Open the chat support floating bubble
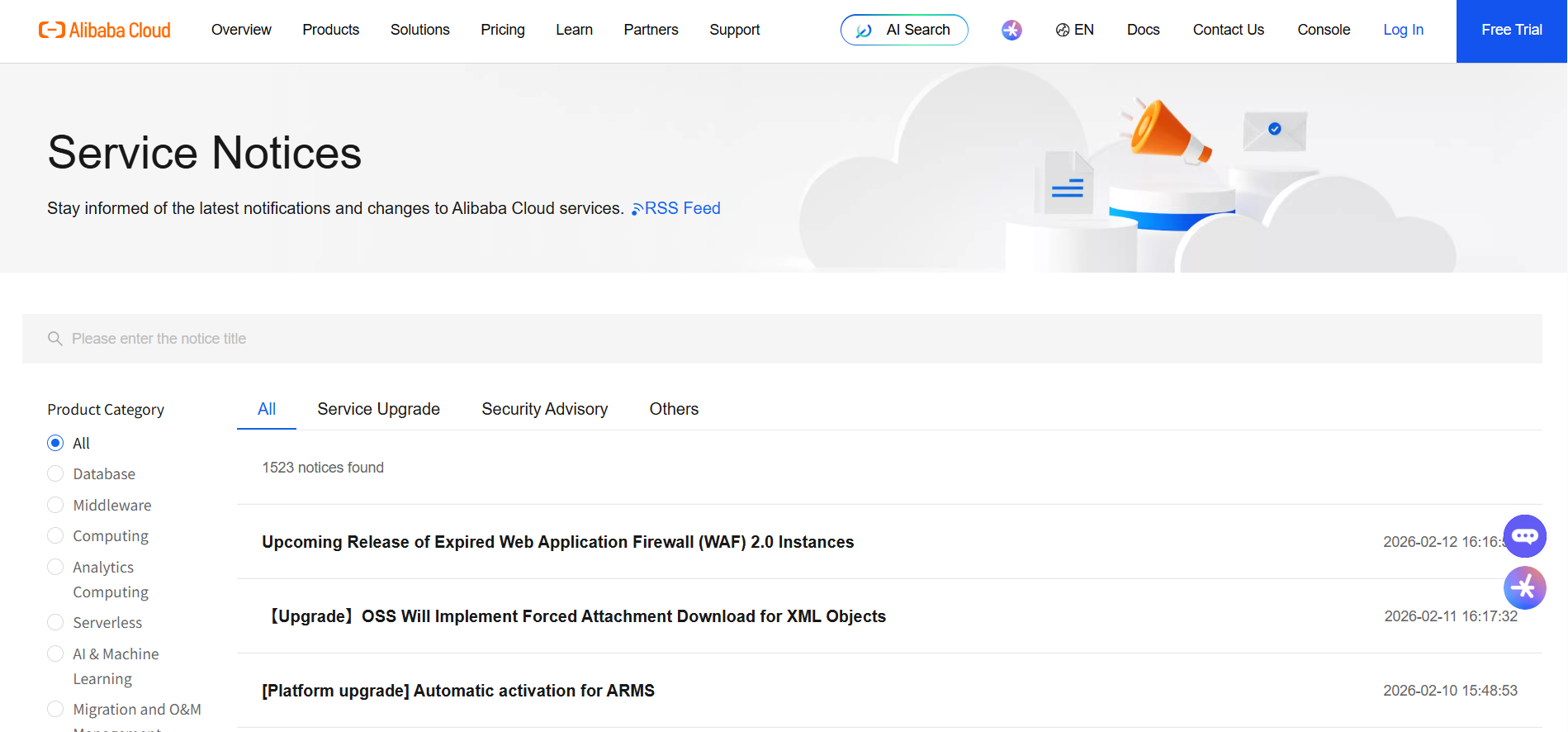The width and height of the screenshot is (1568, 732). pos(1524,536)
